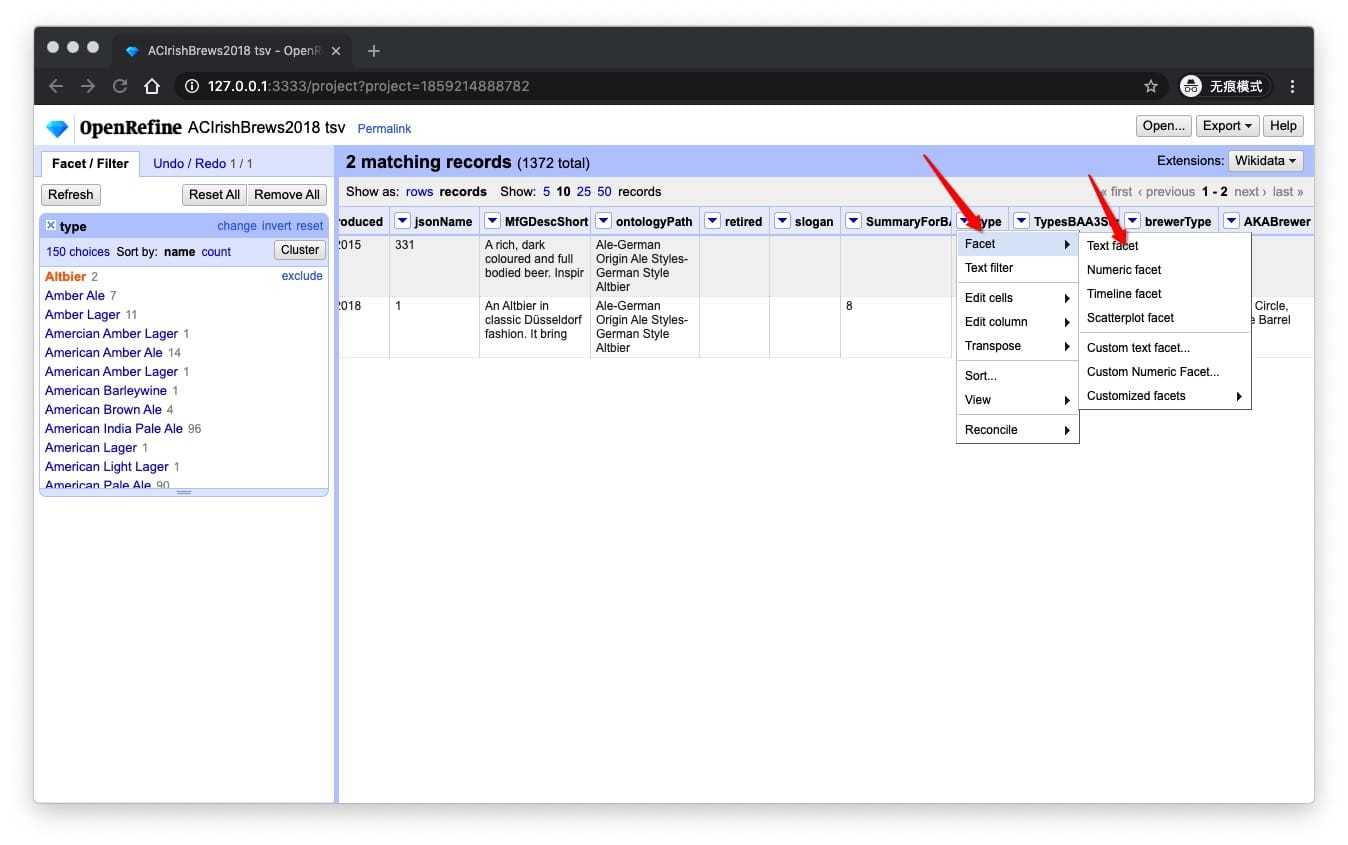Expand the Export dropdown

click(1228, 126)
